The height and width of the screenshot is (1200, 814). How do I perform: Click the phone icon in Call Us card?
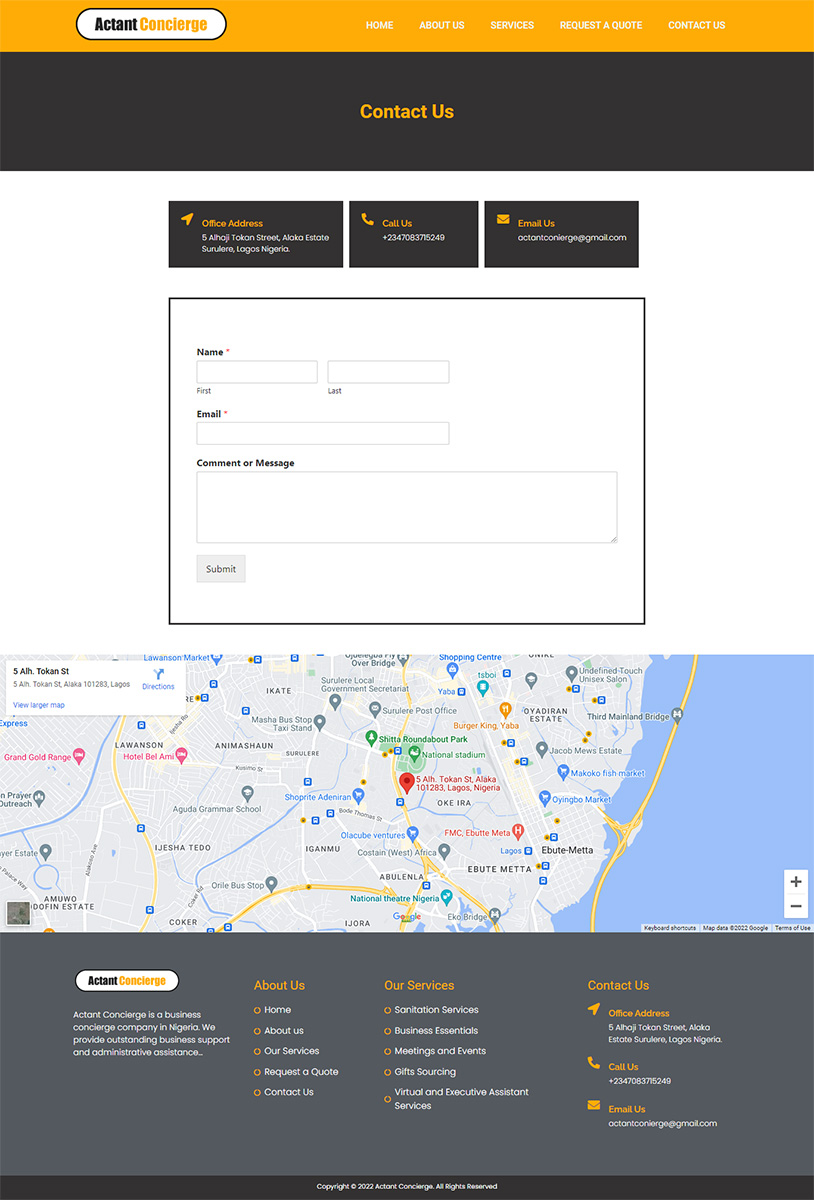[367, 219]
